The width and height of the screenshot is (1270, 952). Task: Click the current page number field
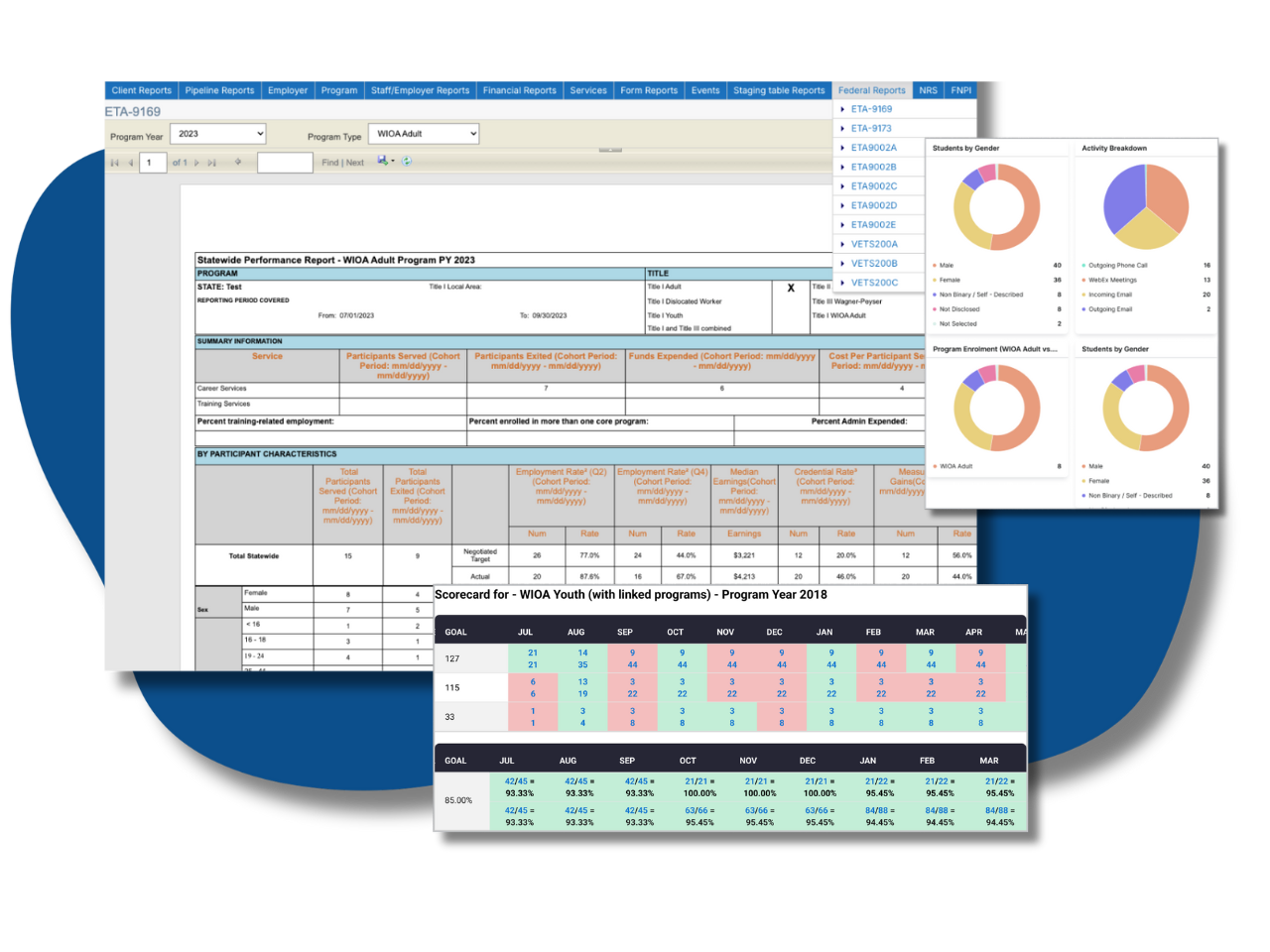(153, 163)
